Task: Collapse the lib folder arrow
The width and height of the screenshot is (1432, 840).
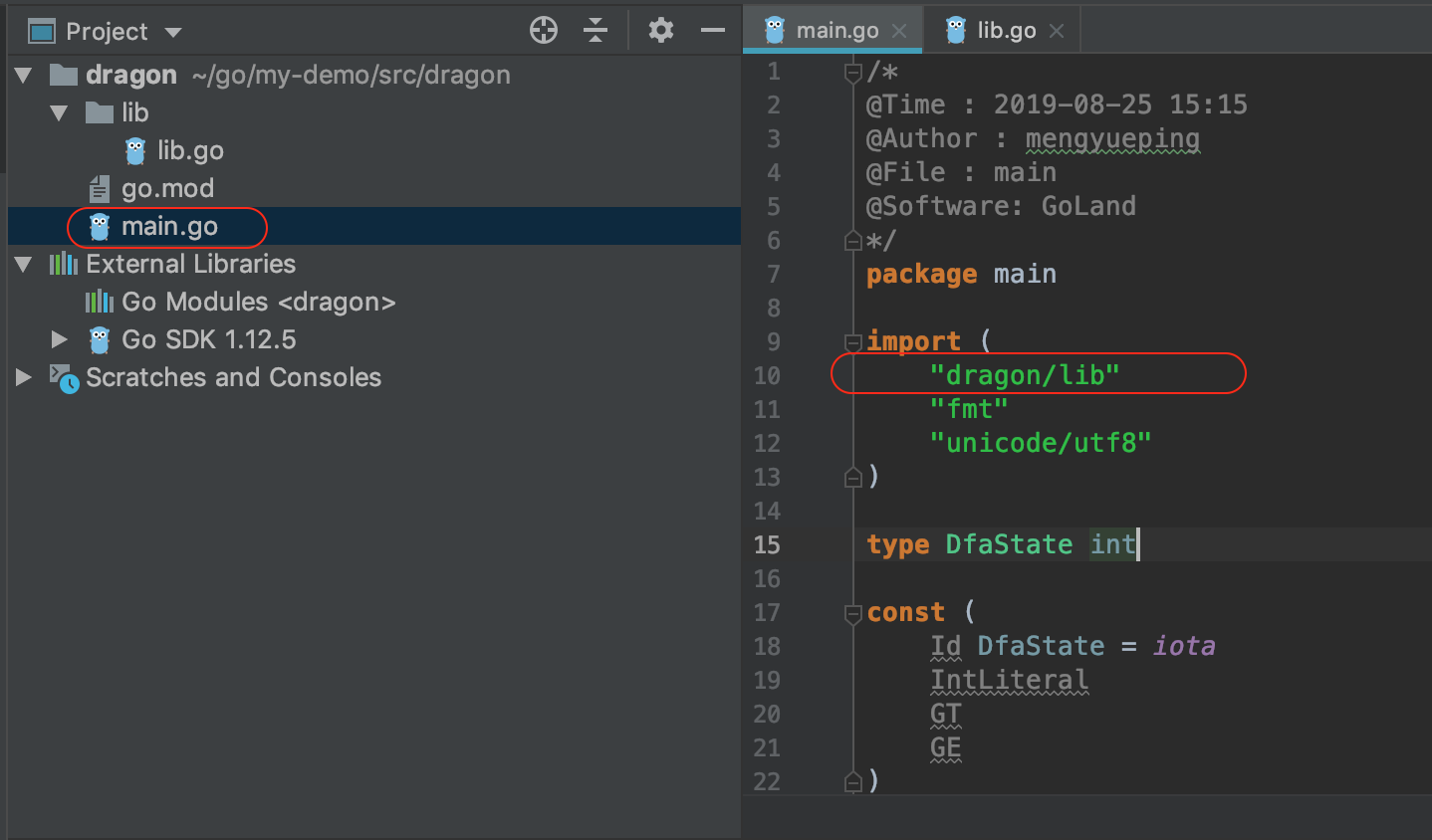Action: point(59,112)
